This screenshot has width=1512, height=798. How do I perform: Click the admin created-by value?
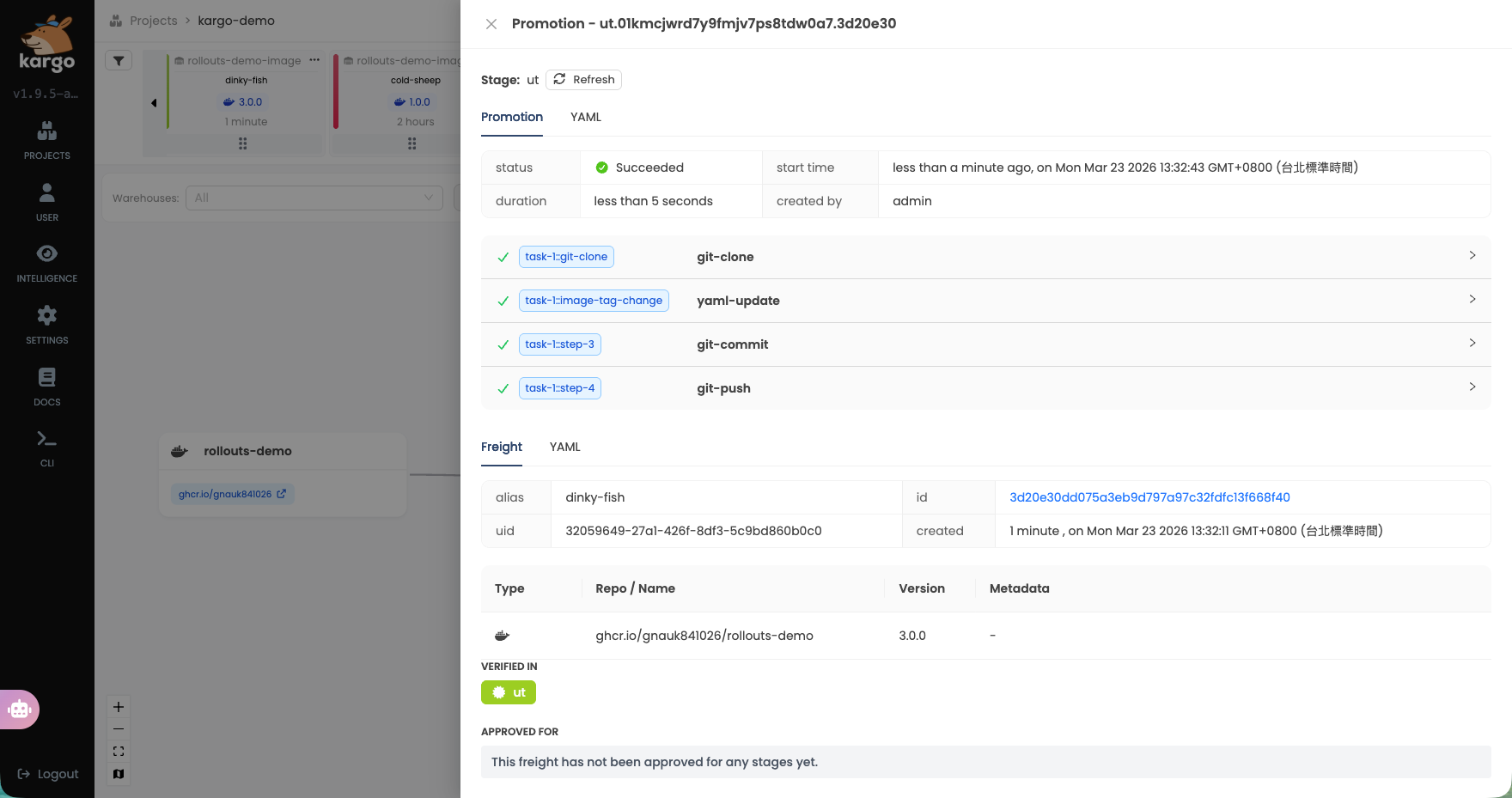pyautogui.click(x=912, y=201)
